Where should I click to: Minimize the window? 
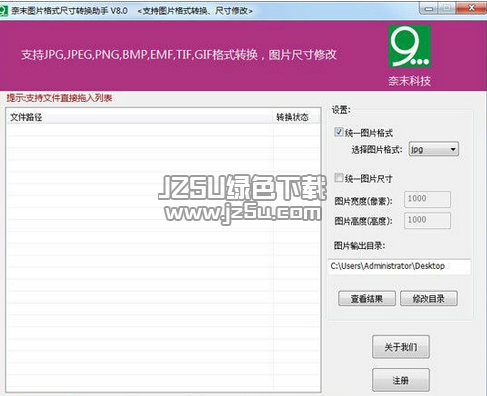click(x=429, y=9)
